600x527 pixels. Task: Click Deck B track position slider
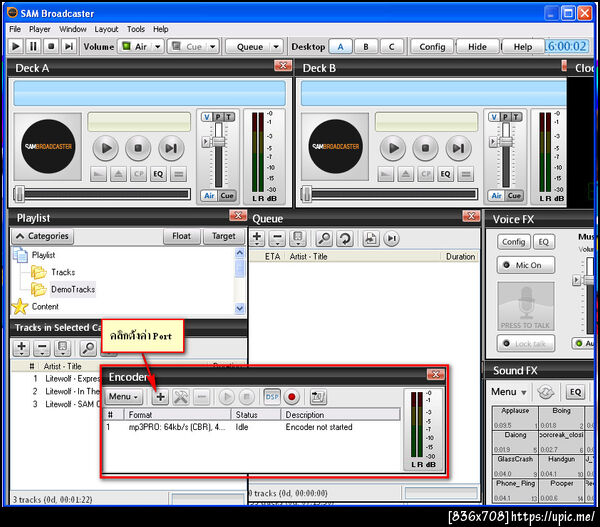tap(389, 194)
